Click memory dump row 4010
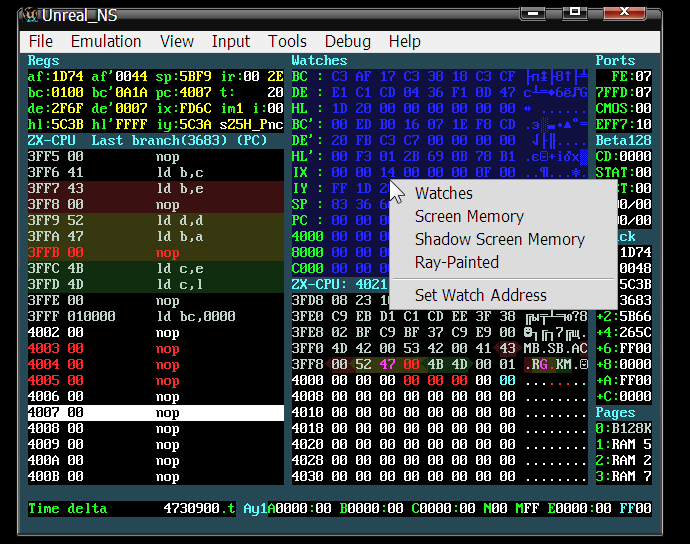 coord(440,412)
